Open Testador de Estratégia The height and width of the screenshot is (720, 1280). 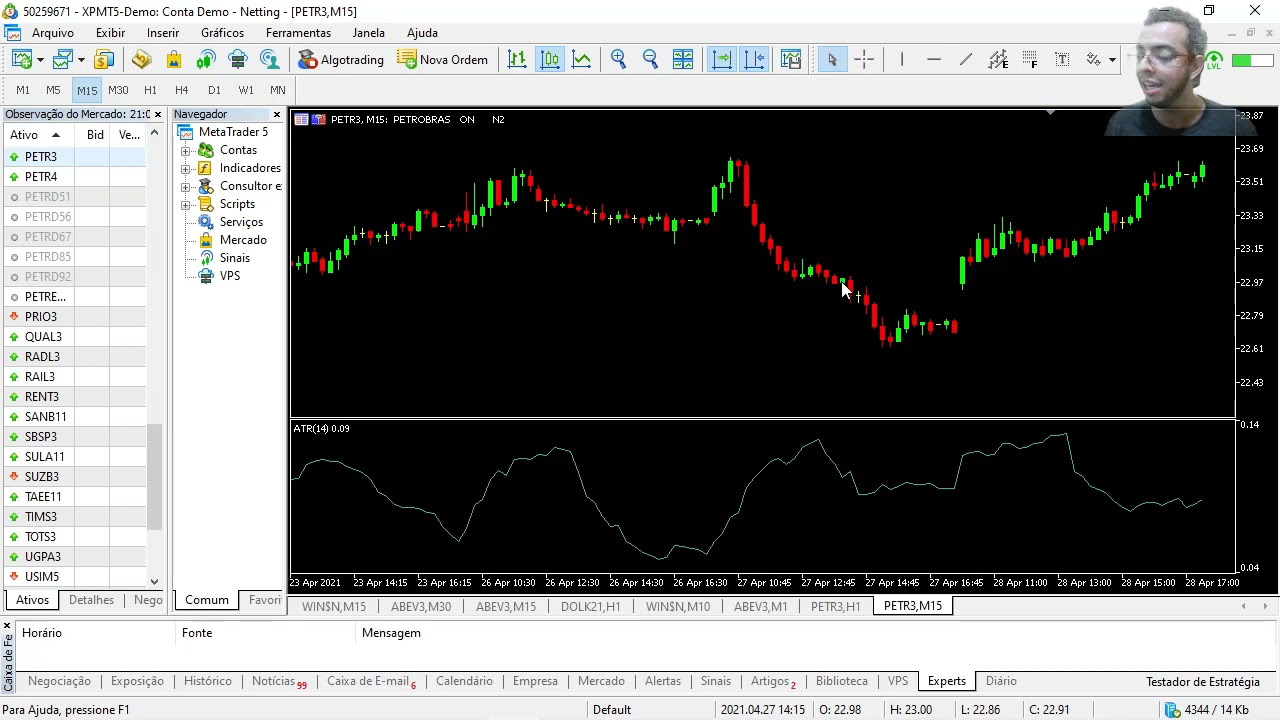1203,682
